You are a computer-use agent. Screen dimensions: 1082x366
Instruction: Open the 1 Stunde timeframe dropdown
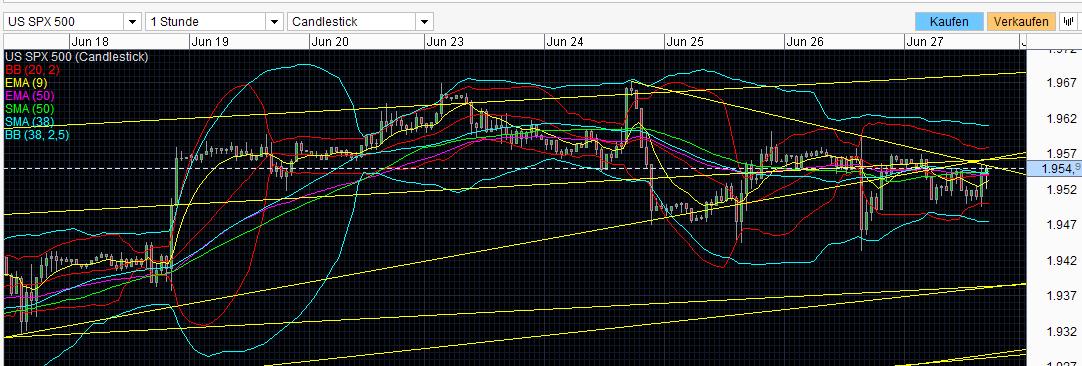point(214,21)
